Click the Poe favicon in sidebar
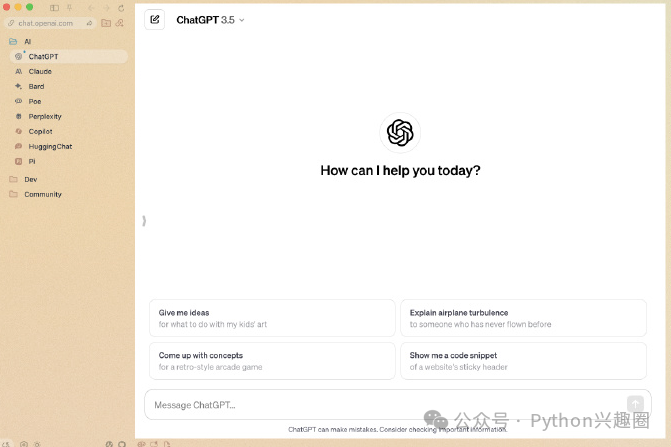This screenshot has height=447, width=671. (18, 101)
